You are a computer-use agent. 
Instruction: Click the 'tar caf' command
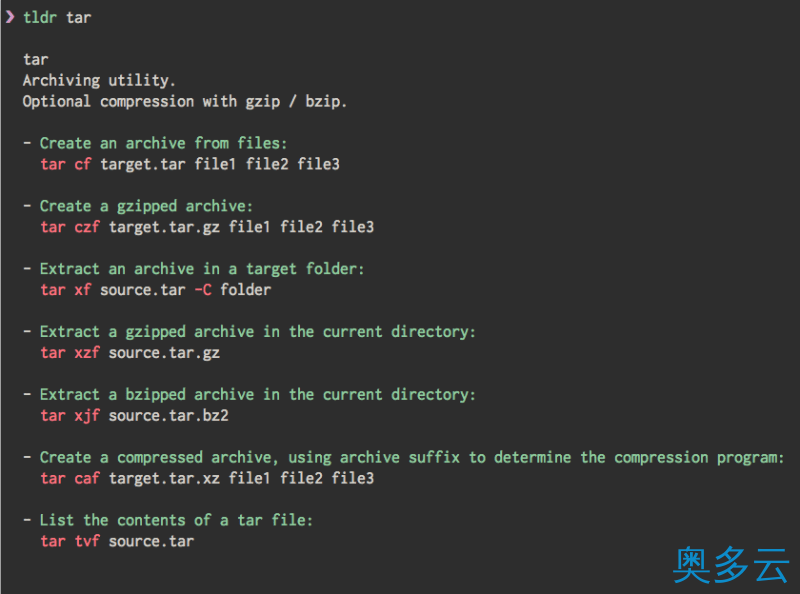(x=70, y=478)
